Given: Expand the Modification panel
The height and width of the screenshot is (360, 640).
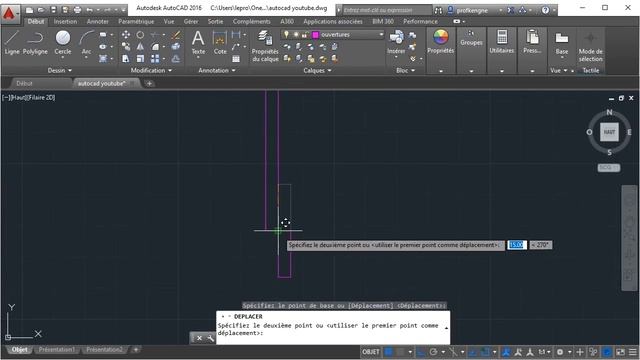Looking at the screenshot, I should pos(151,70).
